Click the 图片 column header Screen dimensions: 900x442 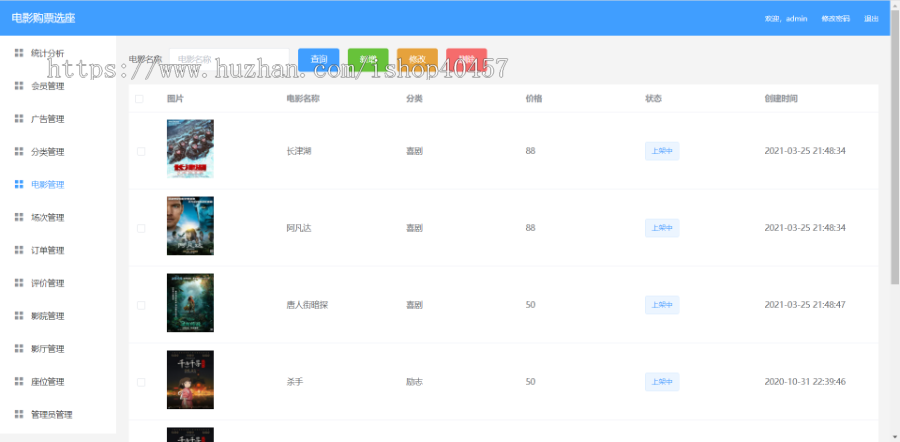[x=175, y=99]
